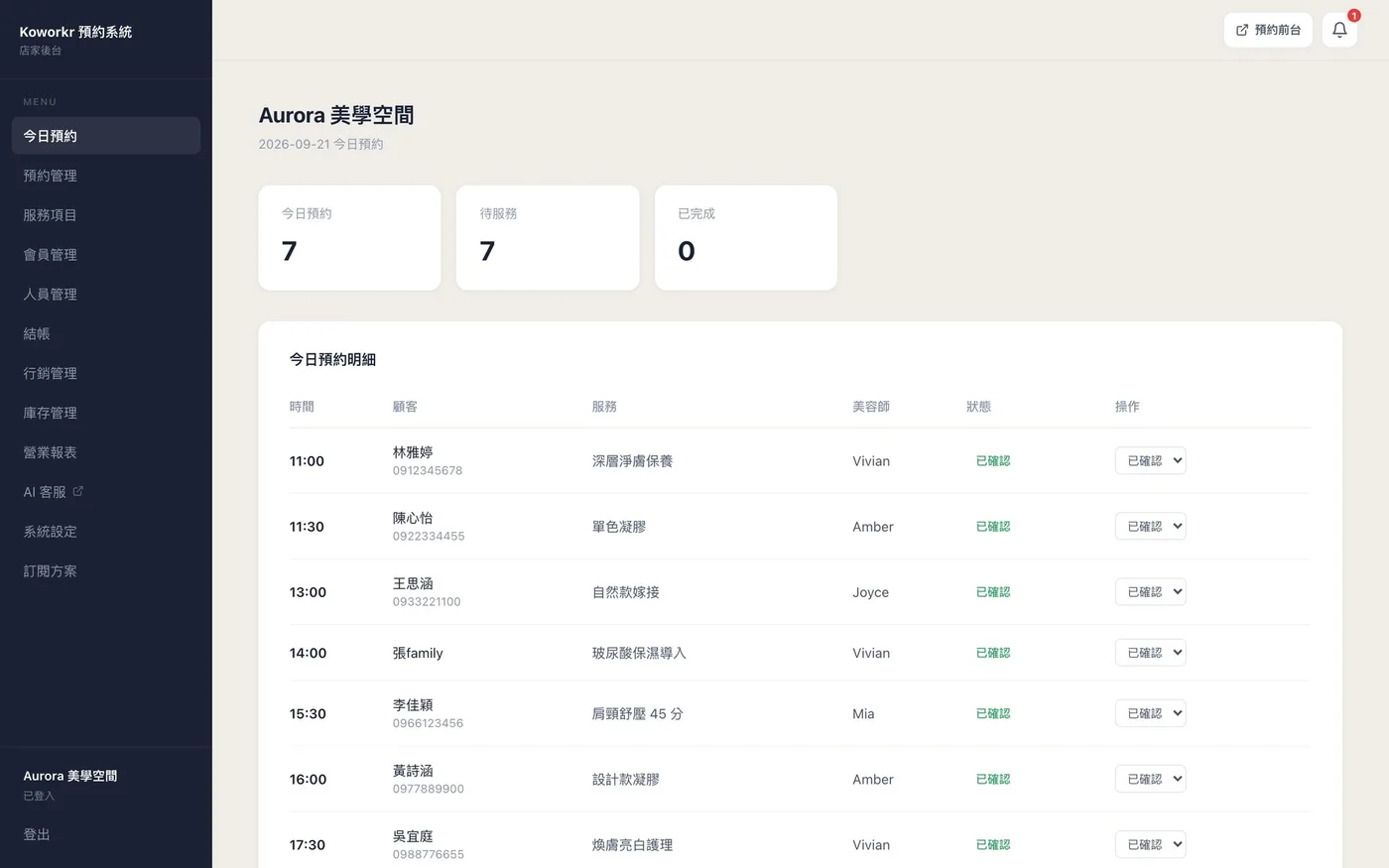
Task: Click service 煥膚亮白護理
Action: point(632,845)
